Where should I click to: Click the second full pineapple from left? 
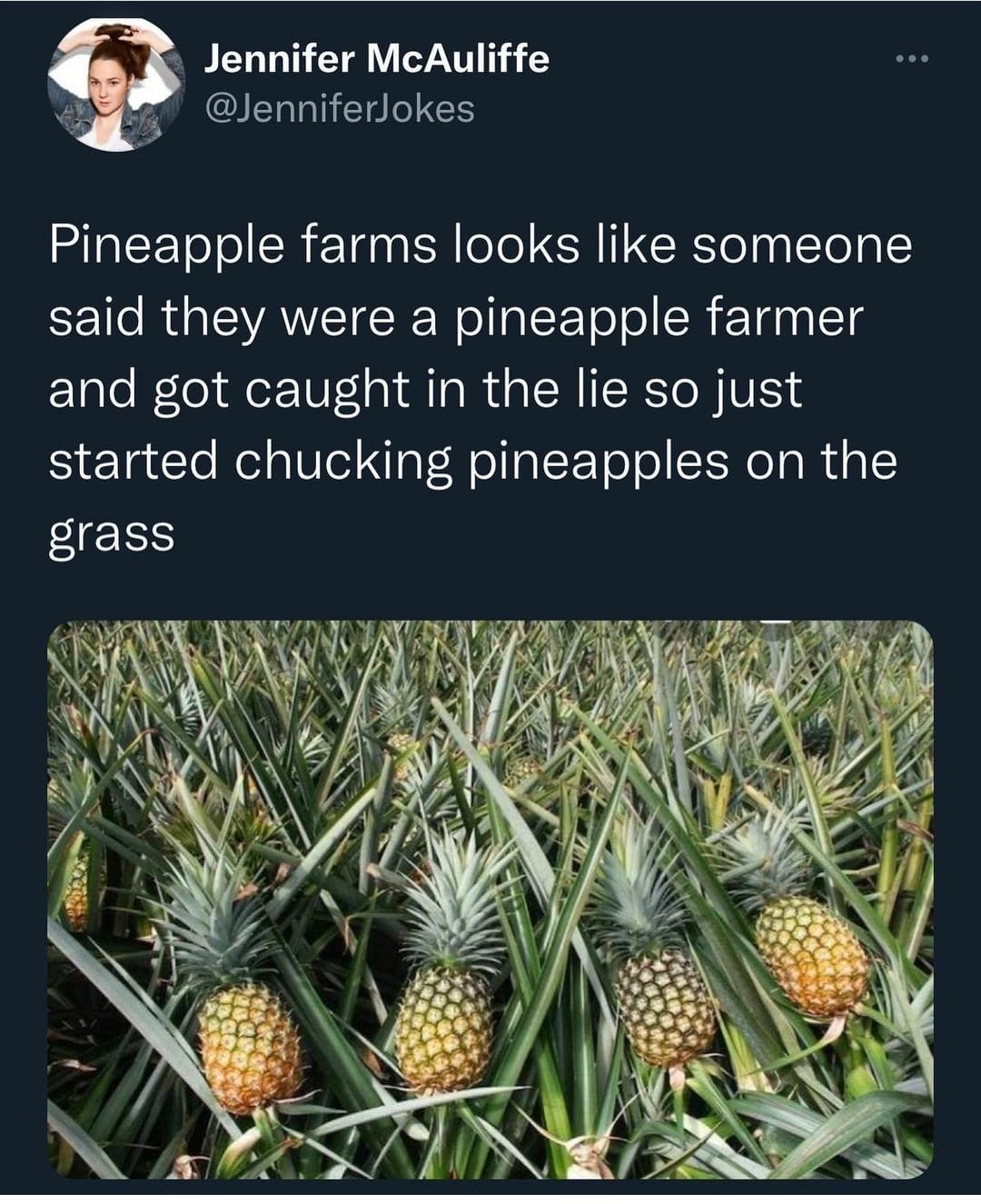(444, 1027)
